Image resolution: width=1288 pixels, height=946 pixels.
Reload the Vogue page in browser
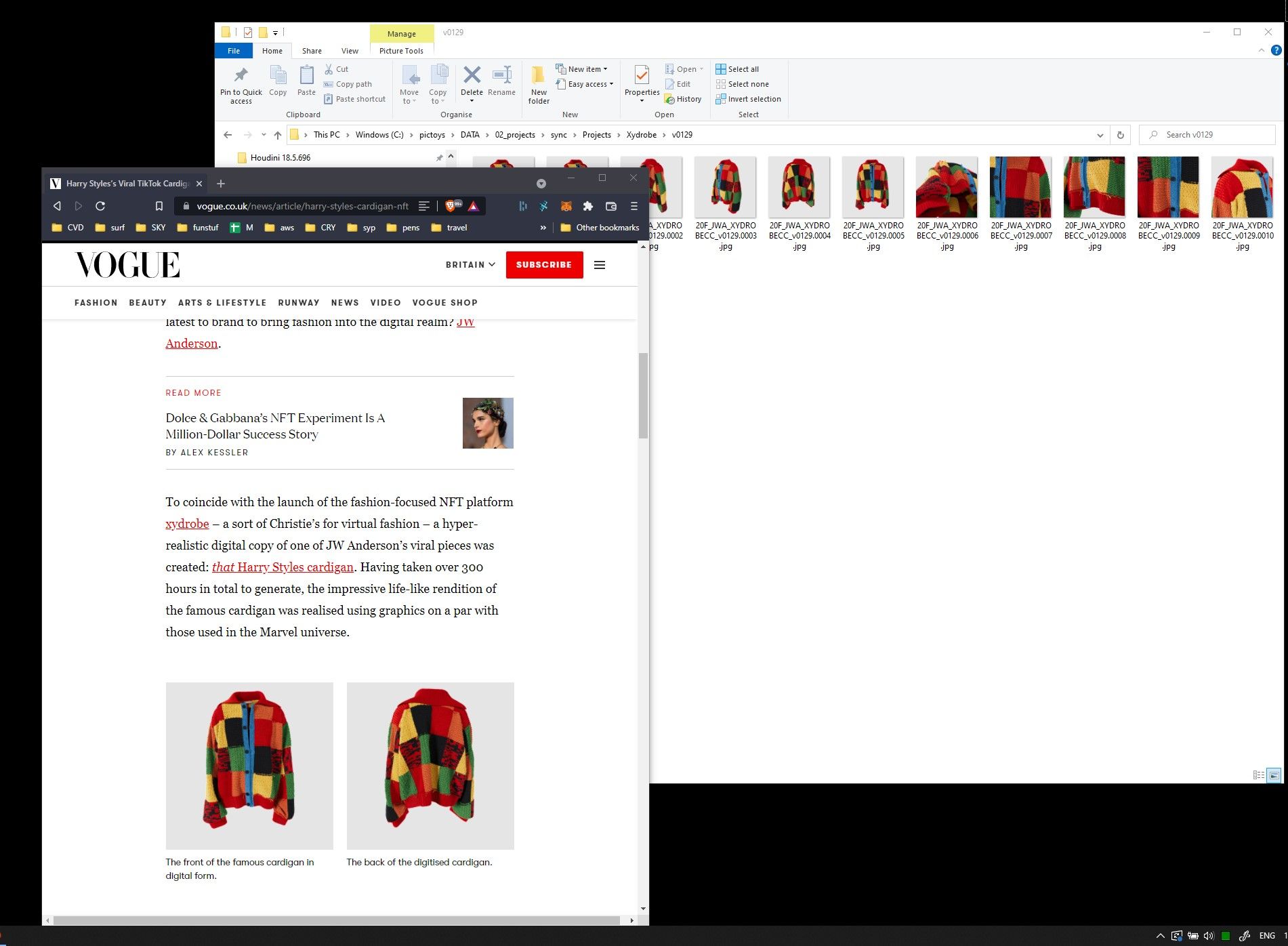click(100, 206)
